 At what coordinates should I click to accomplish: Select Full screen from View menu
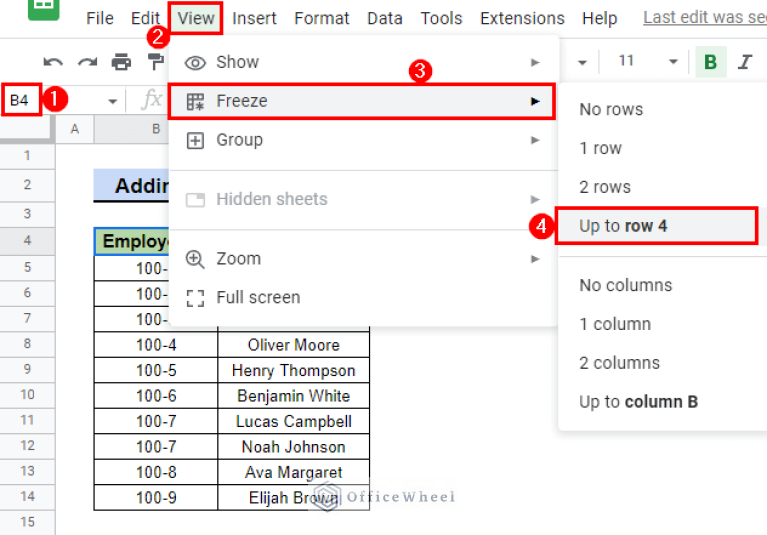tap(258, 297)
